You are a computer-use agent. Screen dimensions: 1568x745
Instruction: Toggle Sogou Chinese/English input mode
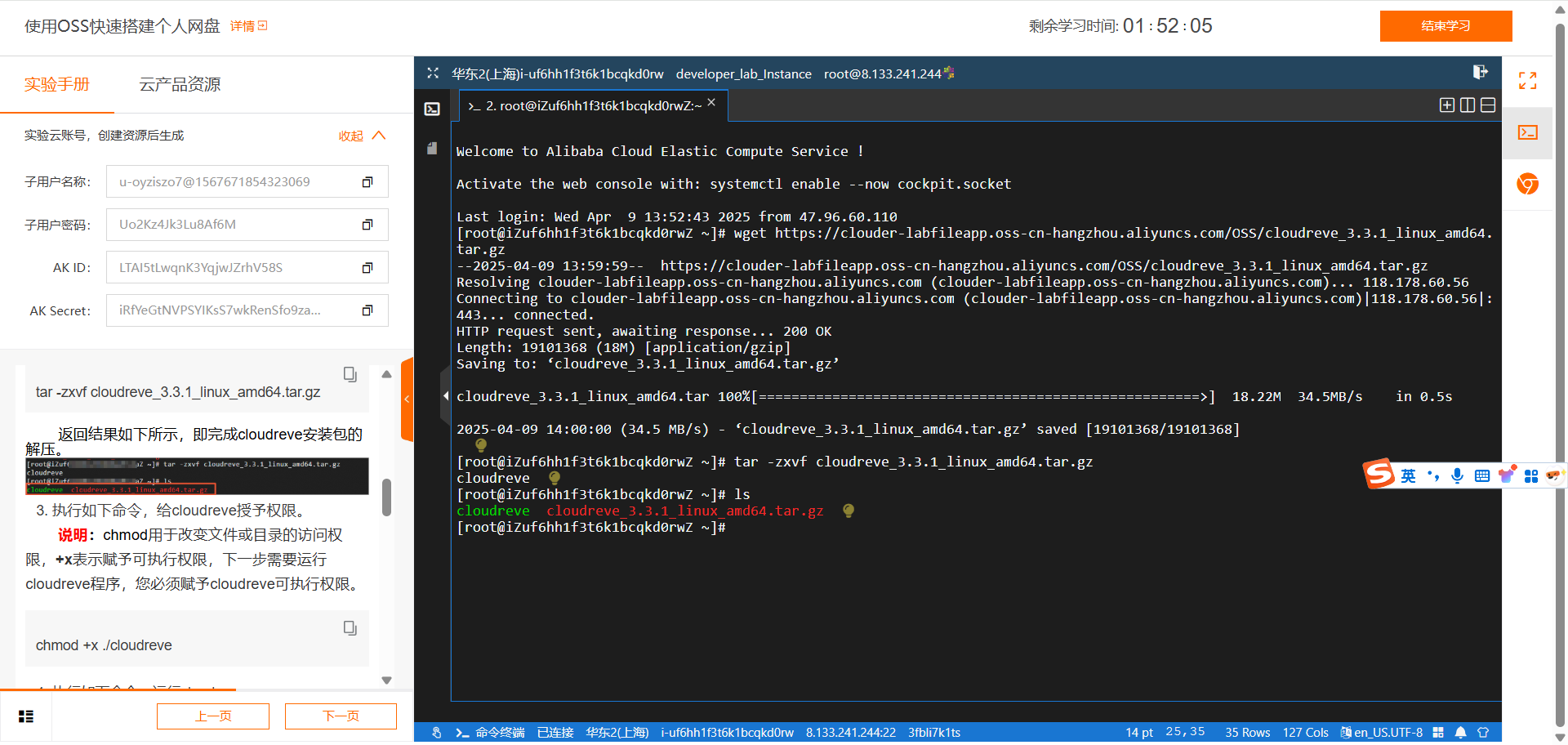pos(1409,475)
